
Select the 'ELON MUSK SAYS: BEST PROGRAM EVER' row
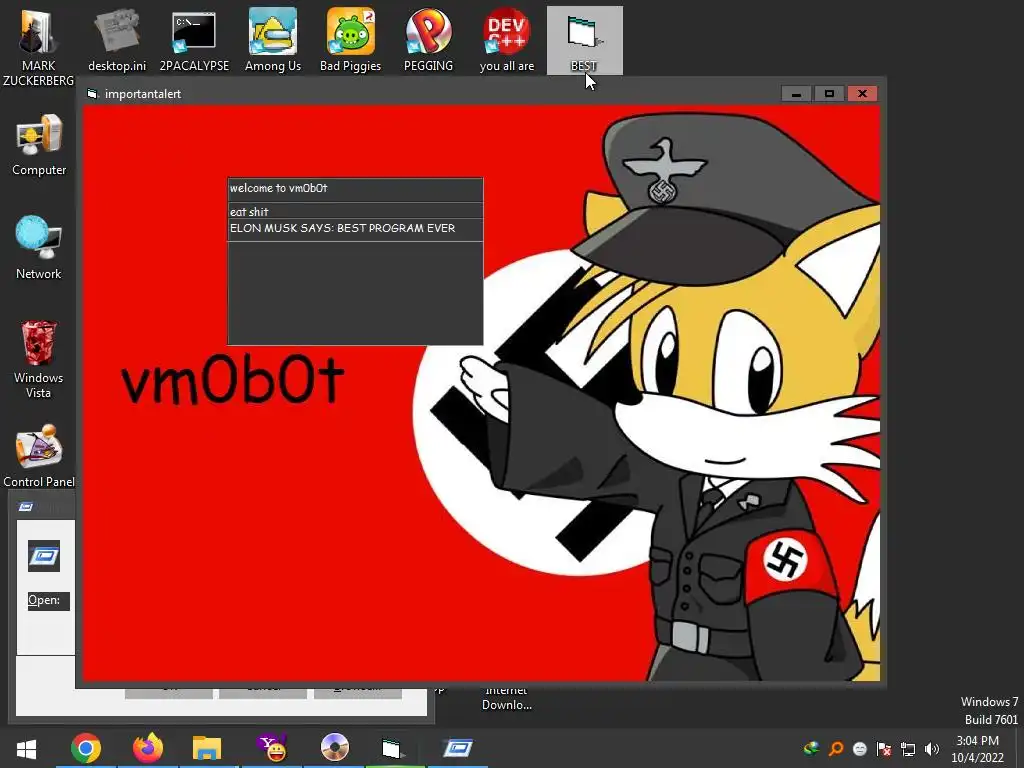(355, 229)
